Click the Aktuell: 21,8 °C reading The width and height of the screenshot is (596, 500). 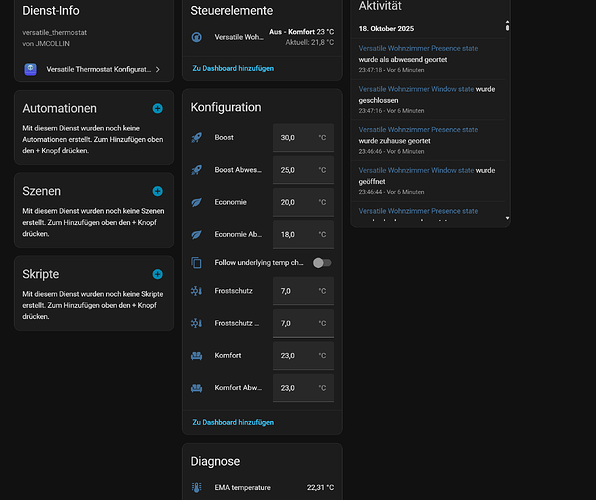[x=309, y=42]
